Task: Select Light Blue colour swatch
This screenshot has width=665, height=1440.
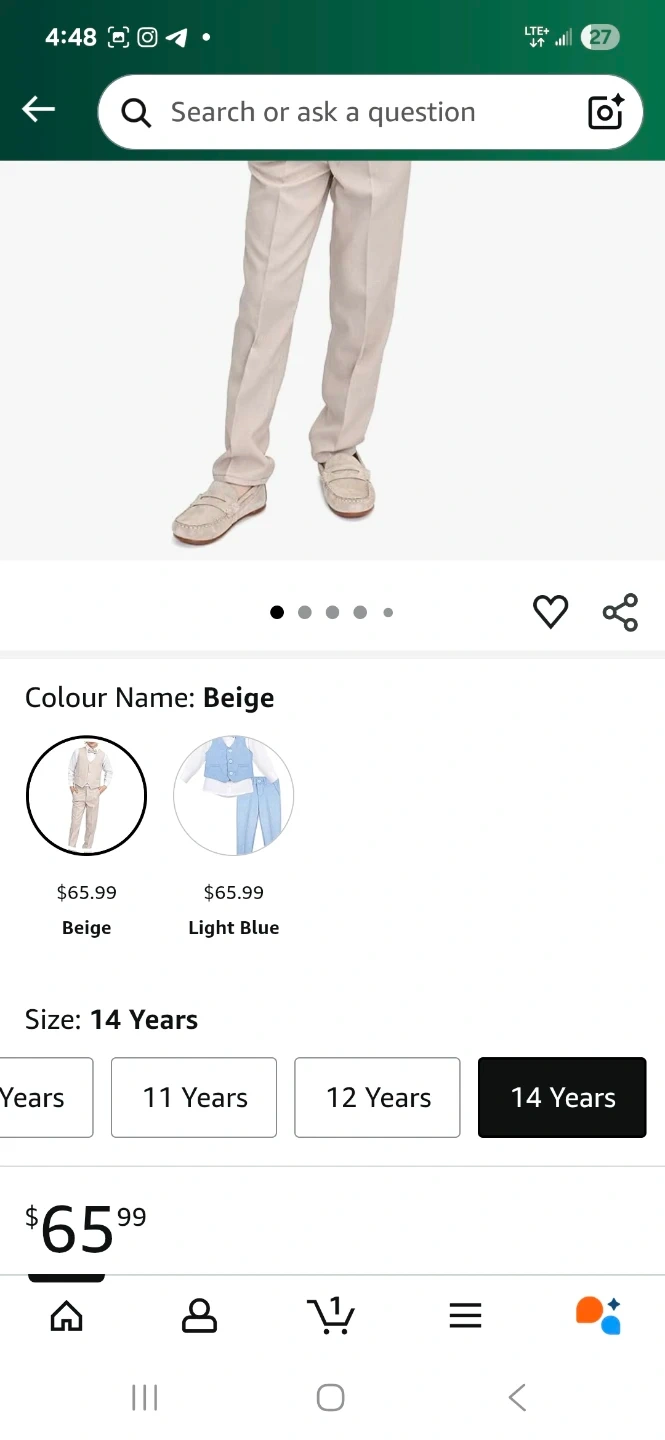Action: [x=233, y=796]
